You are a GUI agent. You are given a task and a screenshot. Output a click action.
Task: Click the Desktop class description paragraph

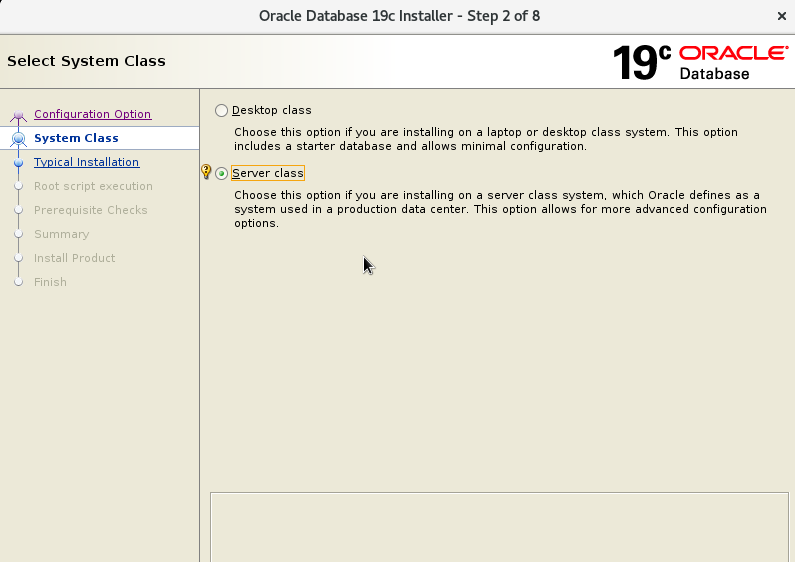tap(486, 139)
